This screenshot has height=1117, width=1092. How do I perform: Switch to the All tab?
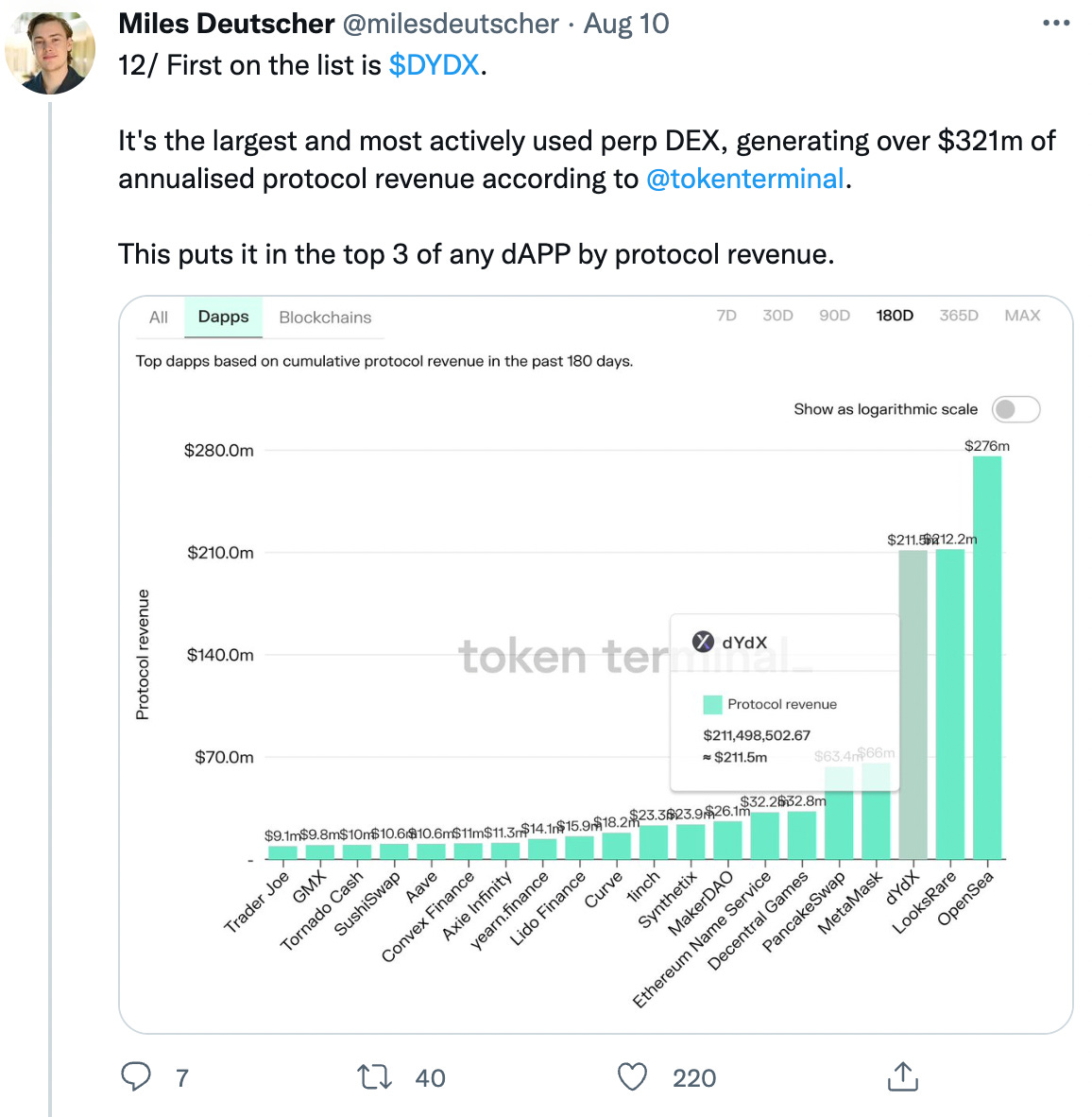pyautogui.click(x=159, y=317)
